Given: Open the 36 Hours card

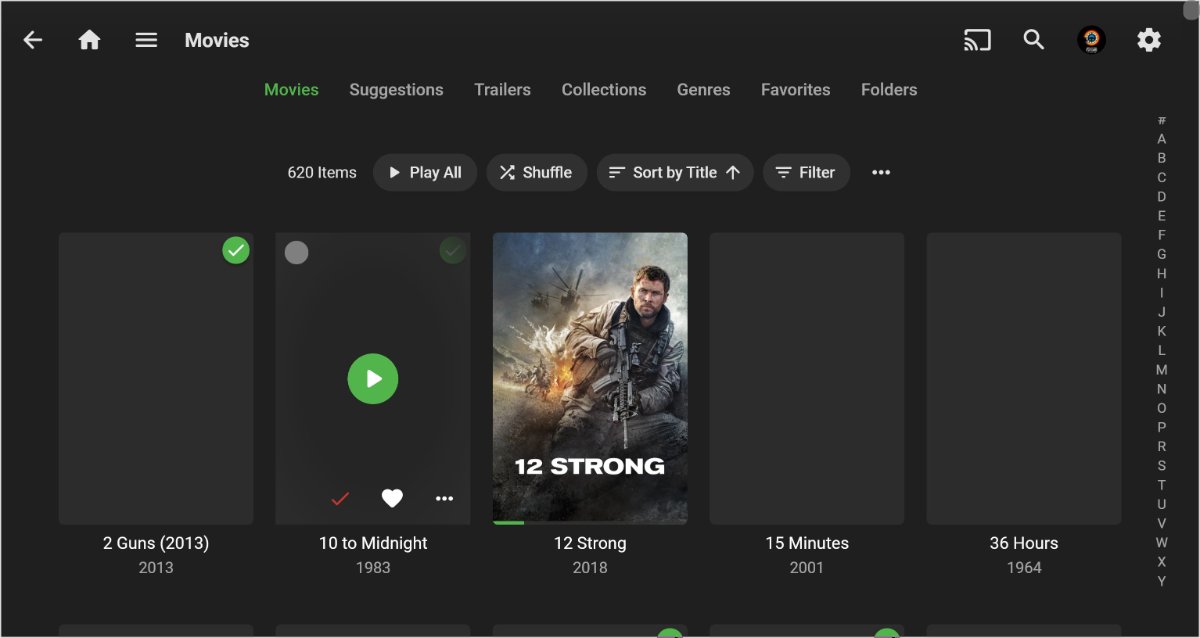Looking at the screenshot, I should (x=1024, y=378).
